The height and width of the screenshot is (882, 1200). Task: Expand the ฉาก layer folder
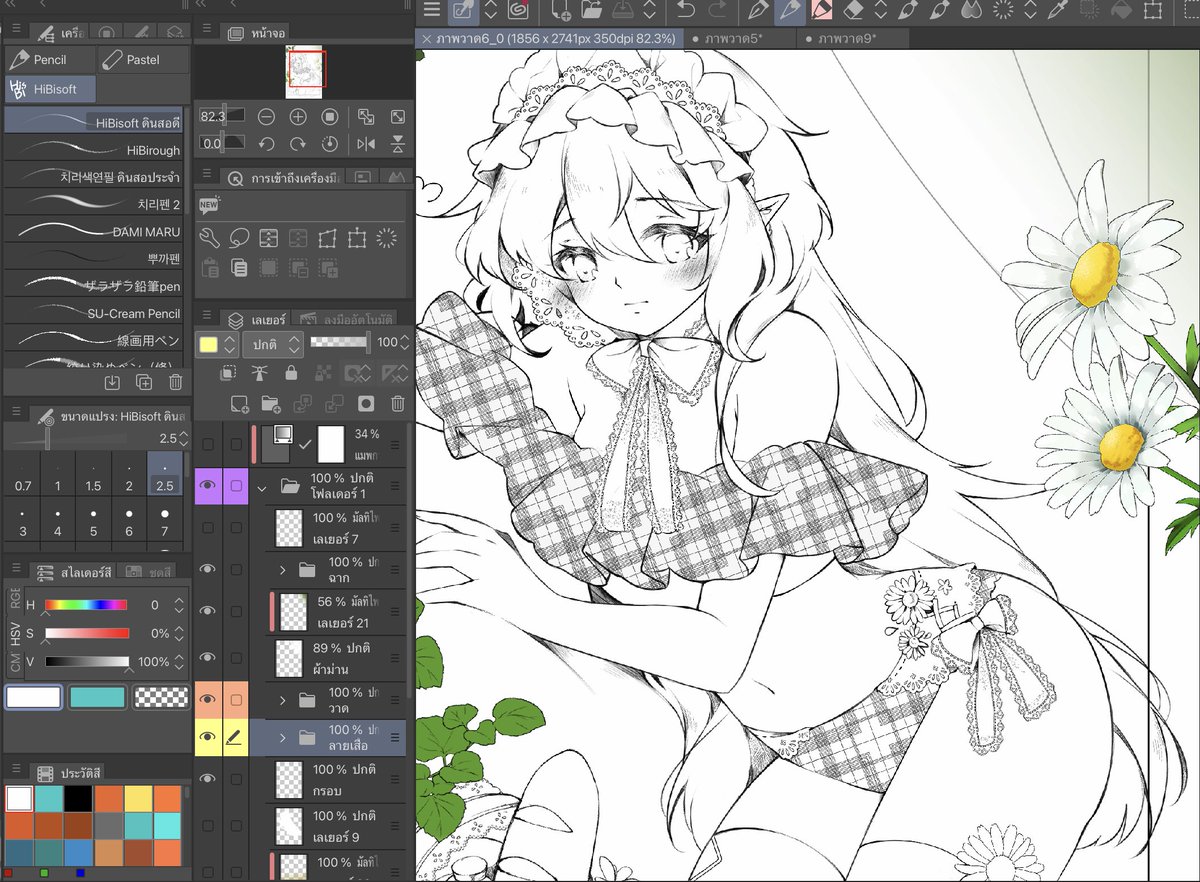(x=283, y=570)
